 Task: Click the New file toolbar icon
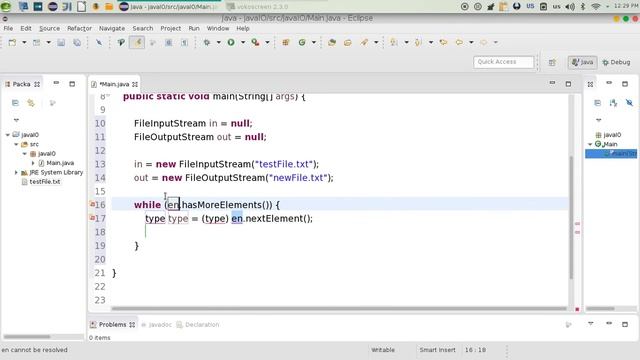[x=12, y=42]
